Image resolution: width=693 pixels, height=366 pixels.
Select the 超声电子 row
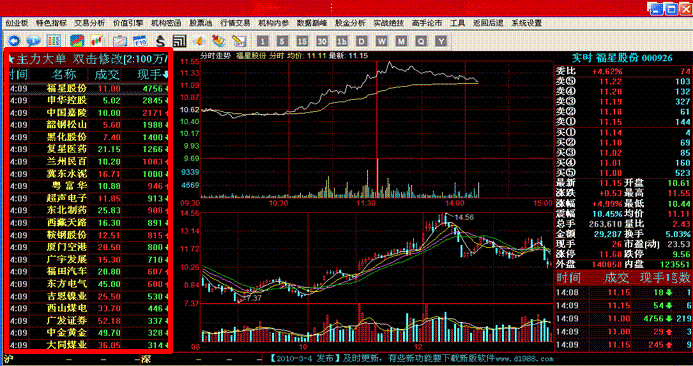tap(88, 199)
